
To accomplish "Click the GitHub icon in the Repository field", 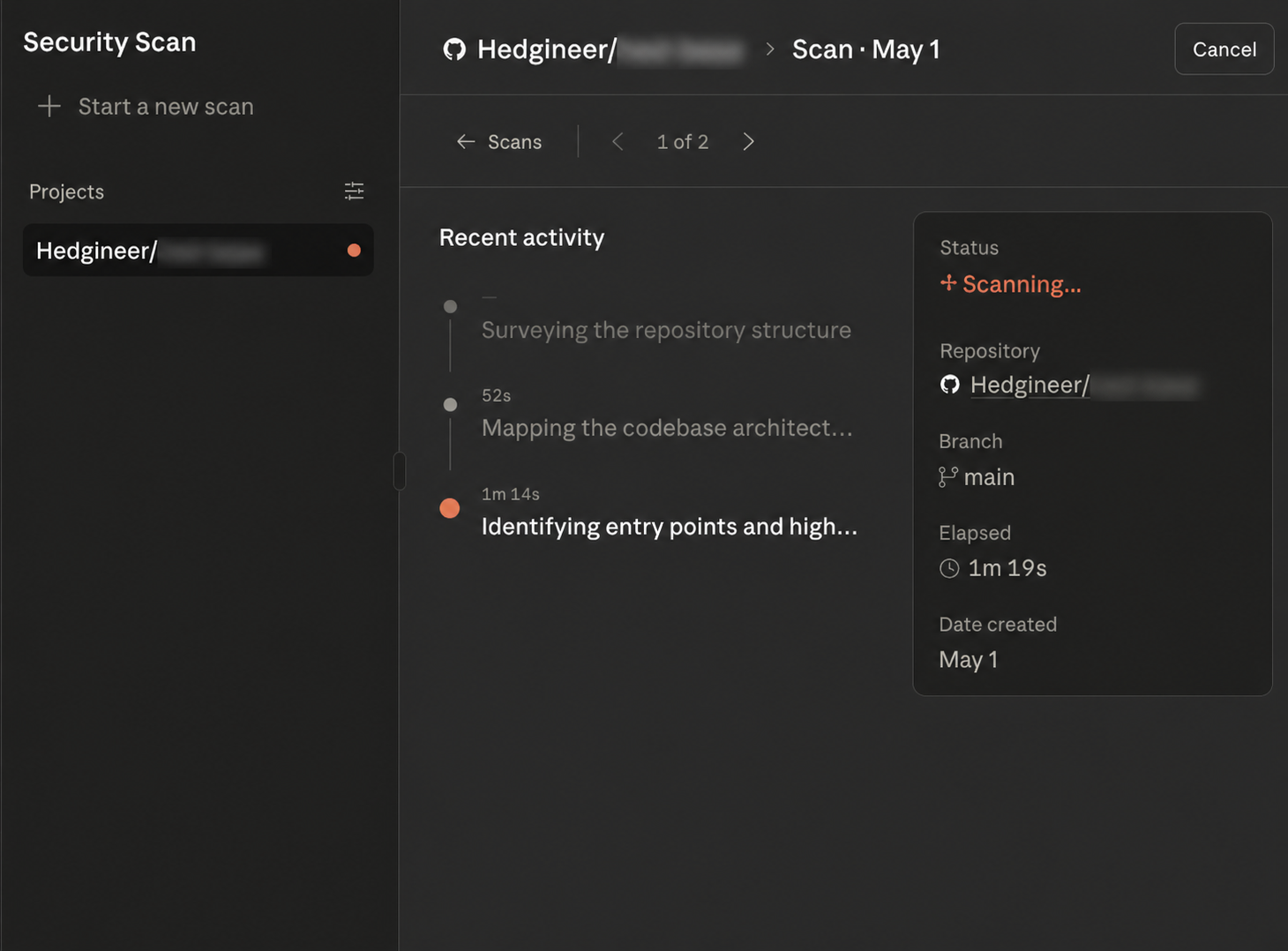I will pyautogui.click(x=950, y=385).
